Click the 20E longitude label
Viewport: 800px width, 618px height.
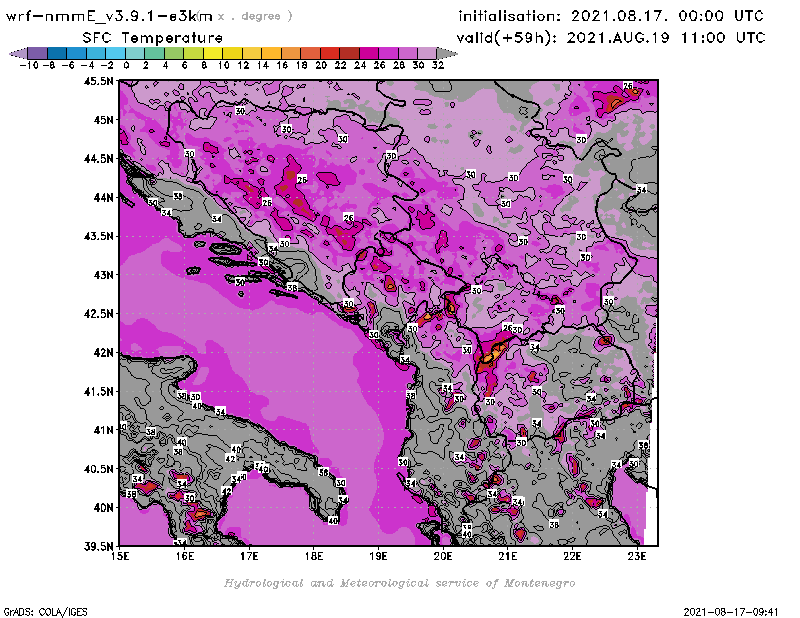pyautogui.click(x=443, y=556)
